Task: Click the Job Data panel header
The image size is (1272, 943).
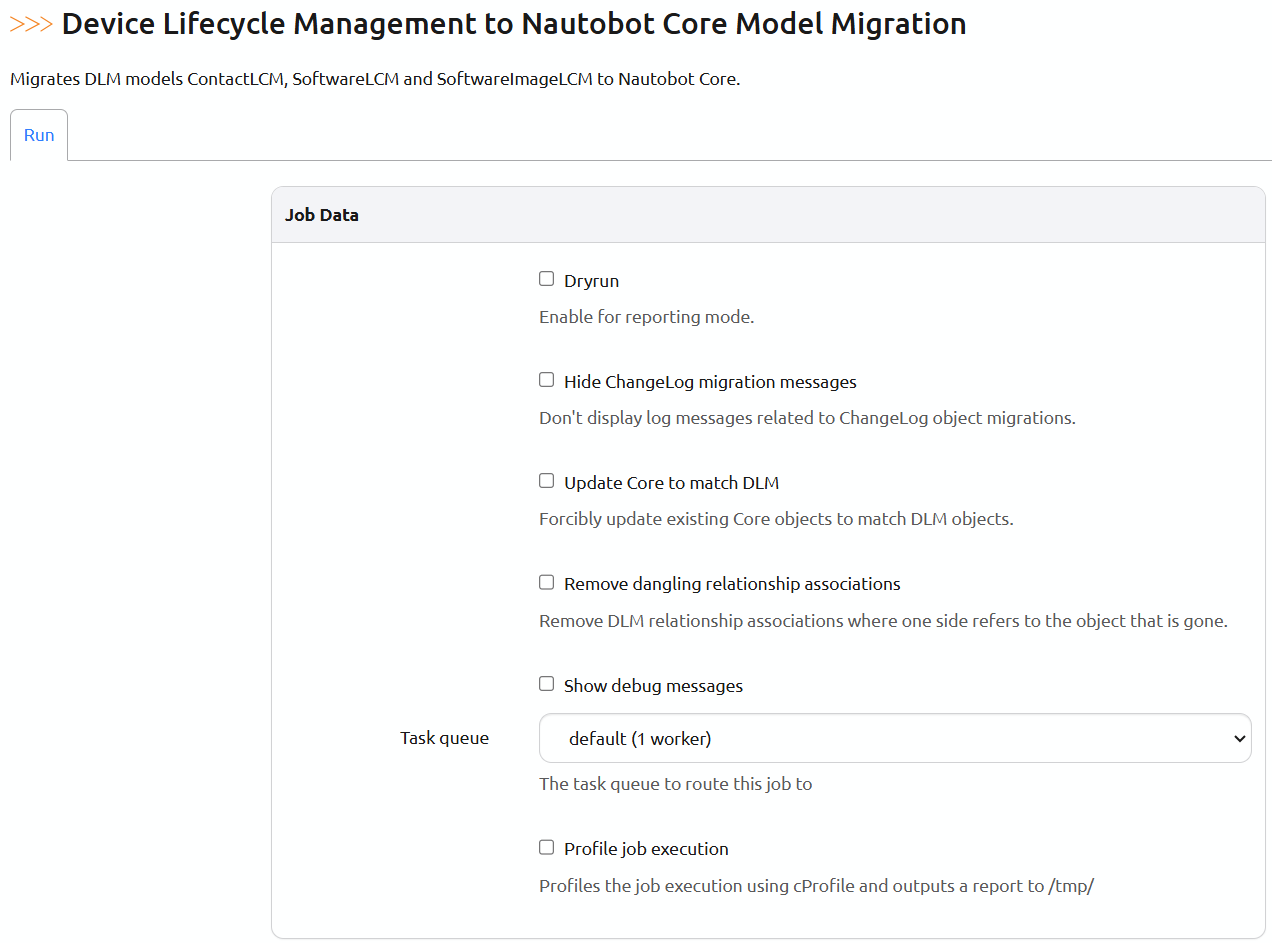Action: (321, 215)
